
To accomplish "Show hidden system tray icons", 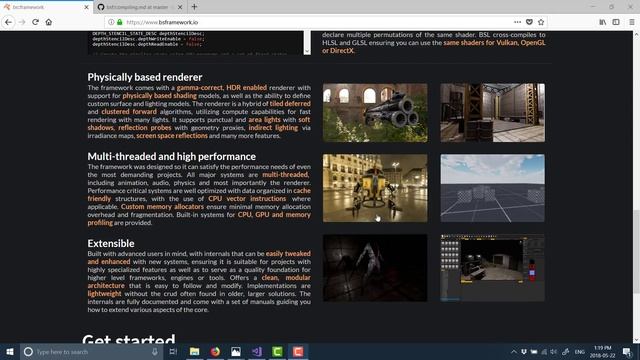I will click(513, 352).
